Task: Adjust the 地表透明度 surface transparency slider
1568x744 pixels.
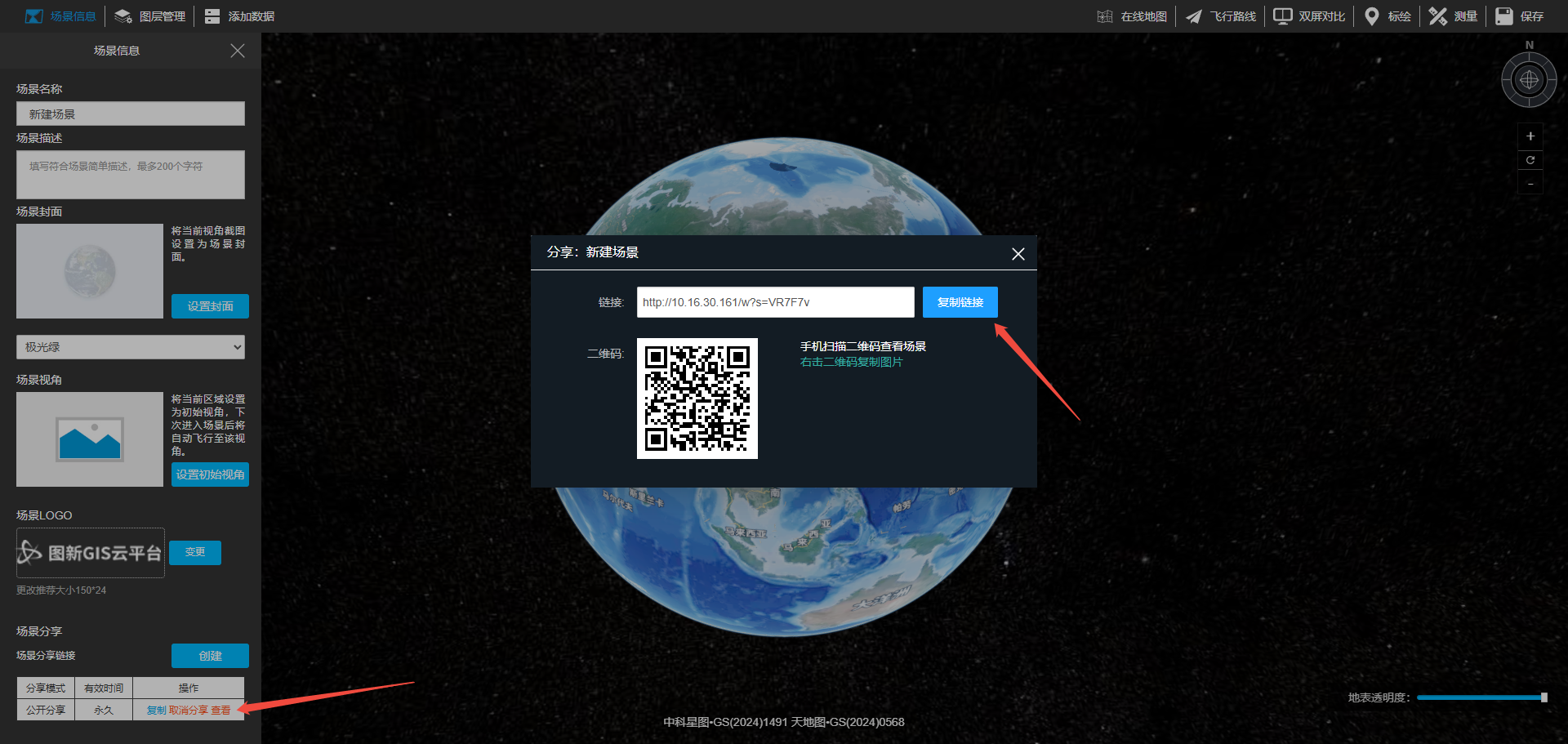Action: tap(1543, 697)
